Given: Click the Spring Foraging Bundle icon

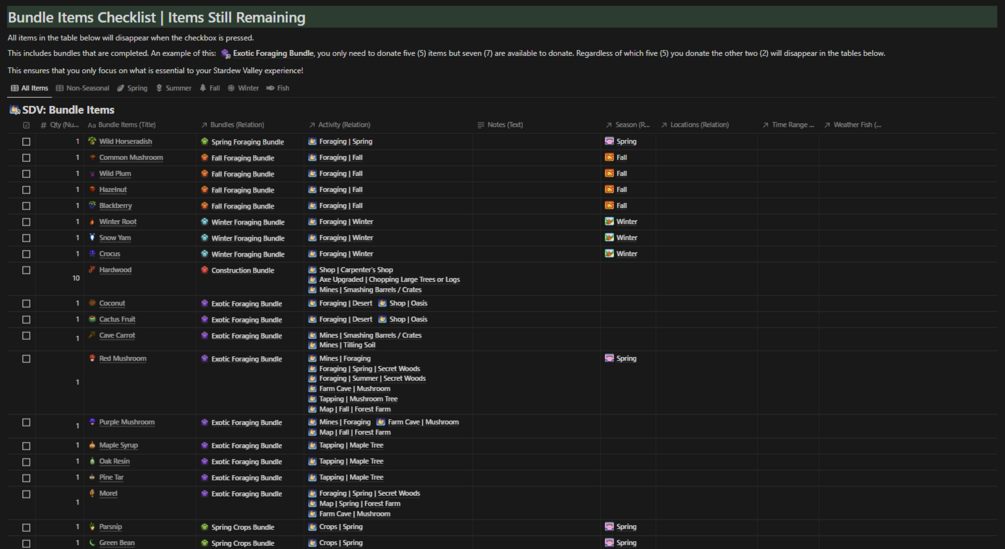Looking at the screenshot, I should point(204,142).
